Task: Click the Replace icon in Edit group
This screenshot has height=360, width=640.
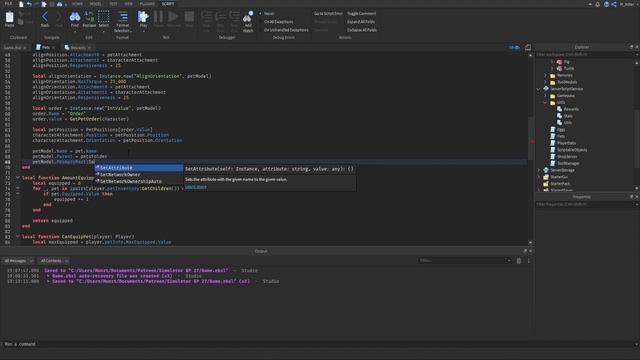Action: [89, 17]
